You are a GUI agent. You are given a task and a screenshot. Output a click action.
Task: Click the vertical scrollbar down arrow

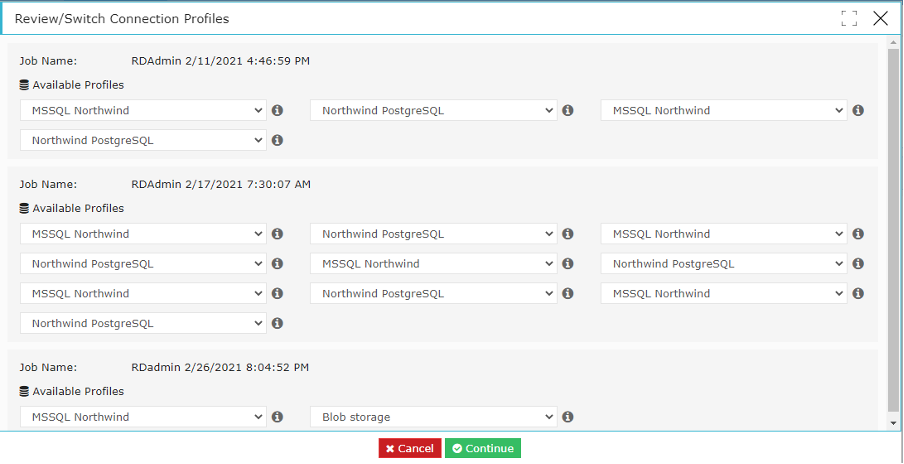(894, 423)
